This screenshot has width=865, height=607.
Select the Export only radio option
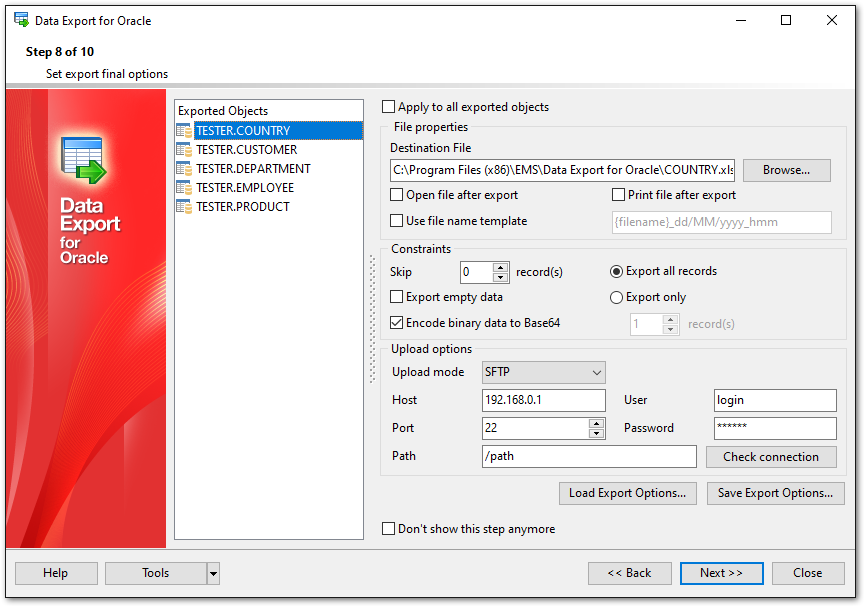pyautogui.click(x=617, y=297)
